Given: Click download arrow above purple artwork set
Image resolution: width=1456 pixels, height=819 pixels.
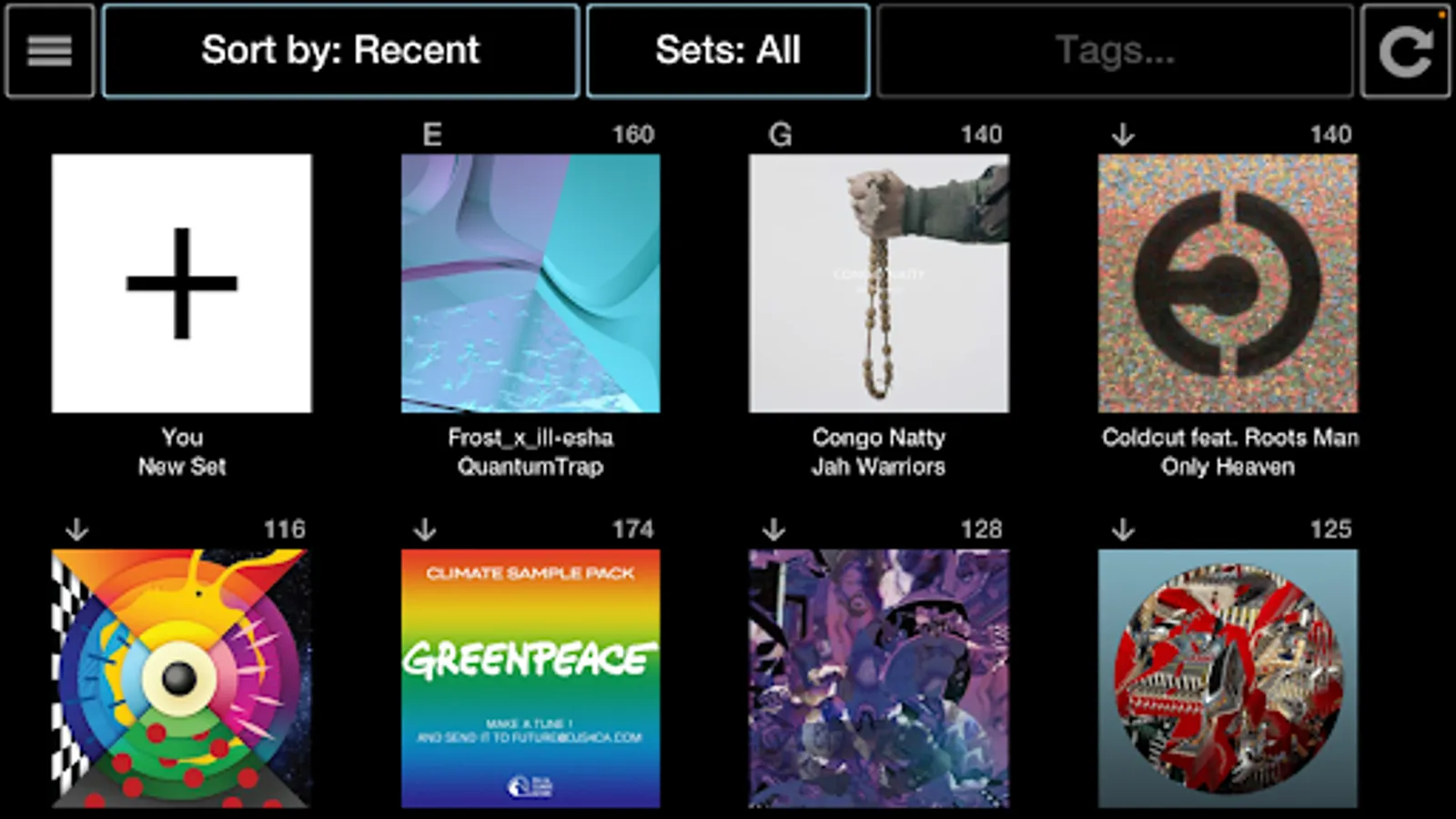Looking at the screenshot, I should (x=773, y=529).
